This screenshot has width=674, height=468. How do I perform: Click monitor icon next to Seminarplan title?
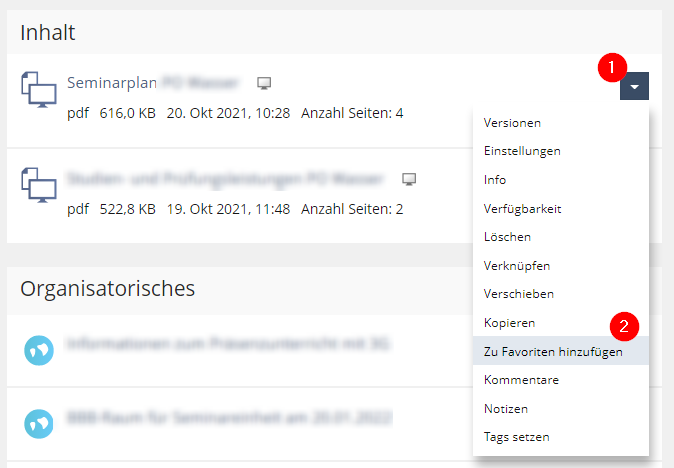[264, 83]
